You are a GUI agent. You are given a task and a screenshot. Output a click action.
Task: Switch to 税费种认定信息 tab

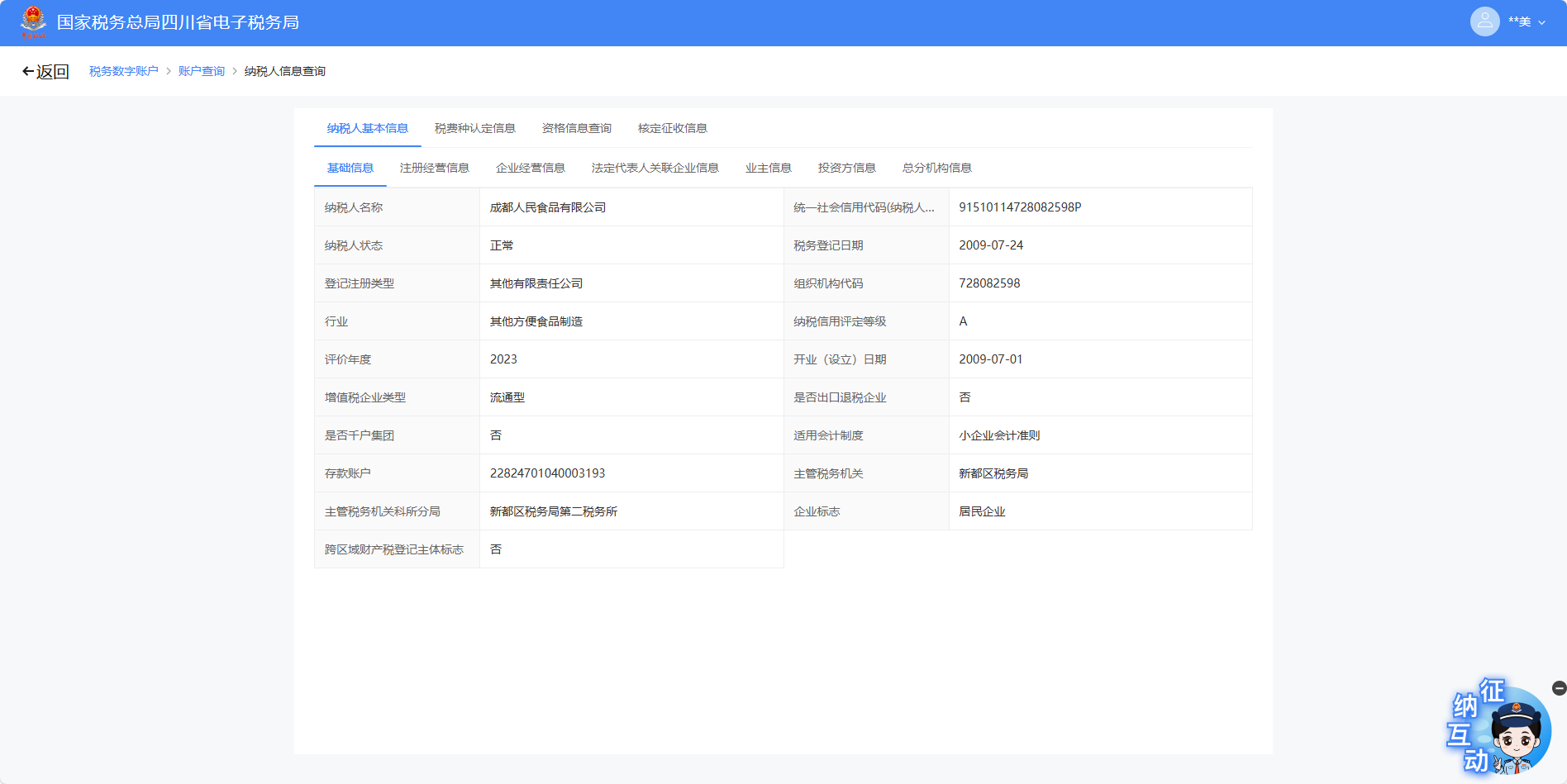click(x=474, y=128)
